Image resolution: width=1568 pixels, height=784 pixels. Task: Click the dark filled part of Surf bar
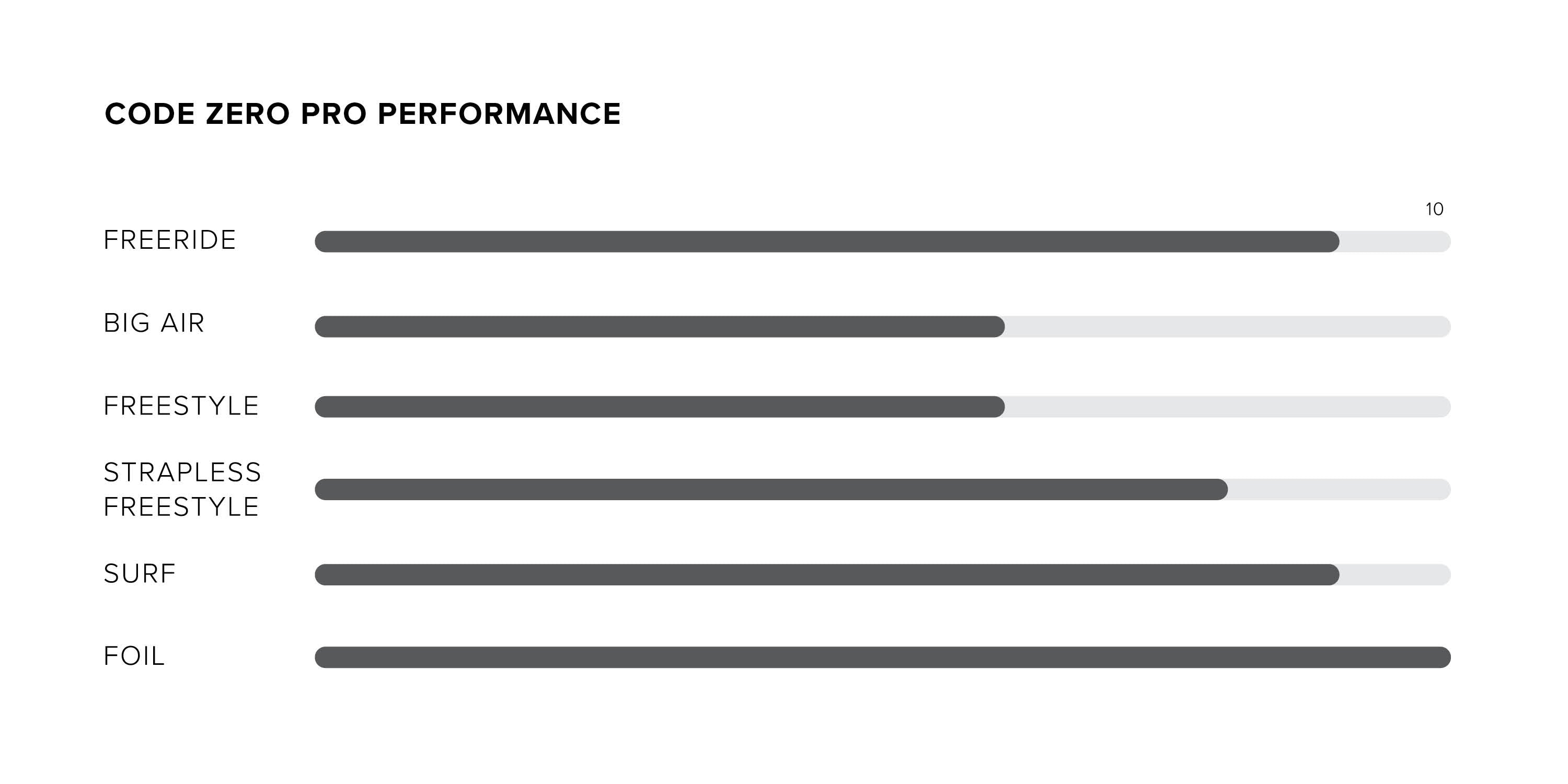pos(827,574)
